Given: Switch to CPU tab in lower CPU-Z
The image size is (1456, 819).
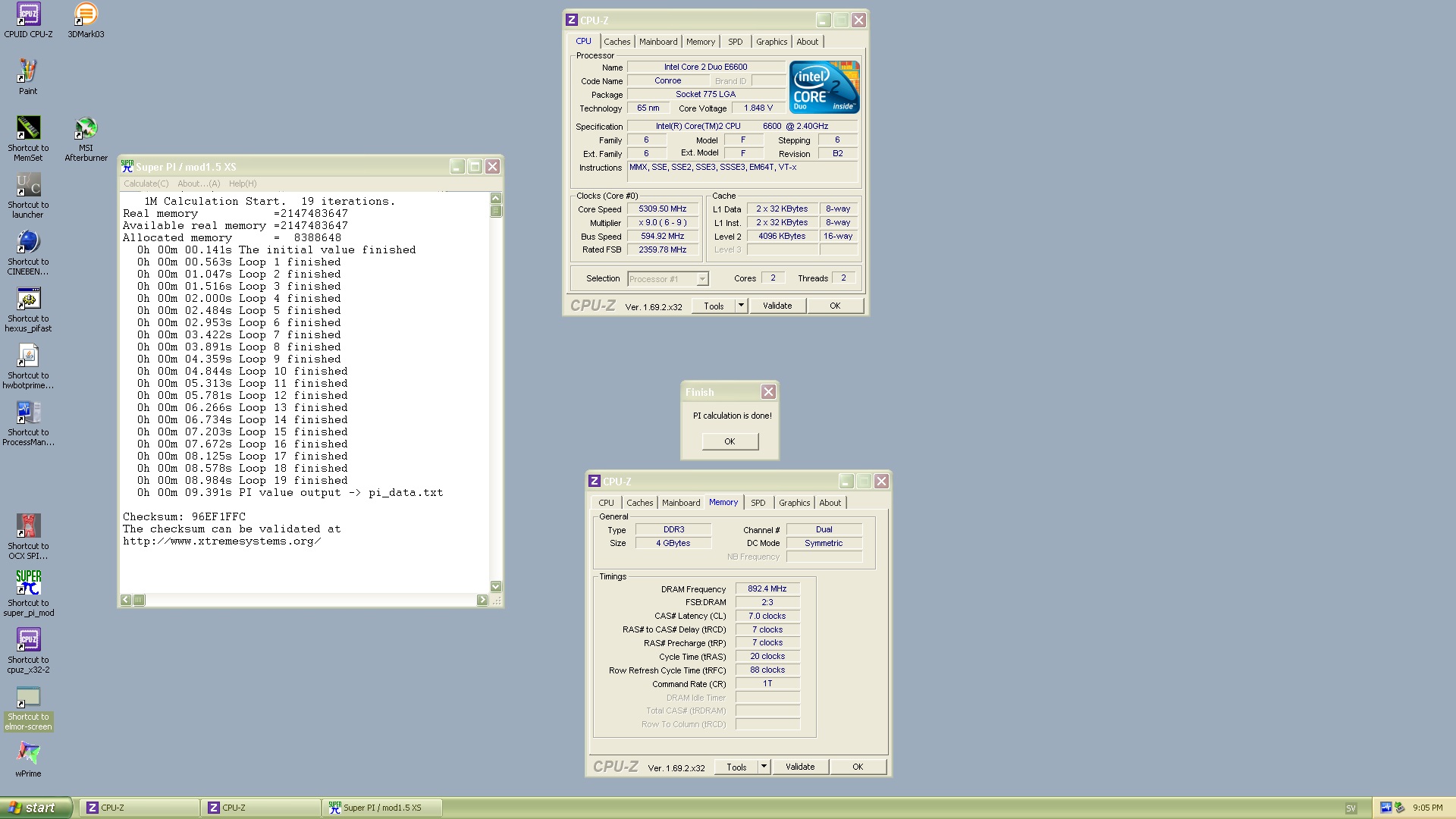Looking at the screenshot, I should coord(606,503).
